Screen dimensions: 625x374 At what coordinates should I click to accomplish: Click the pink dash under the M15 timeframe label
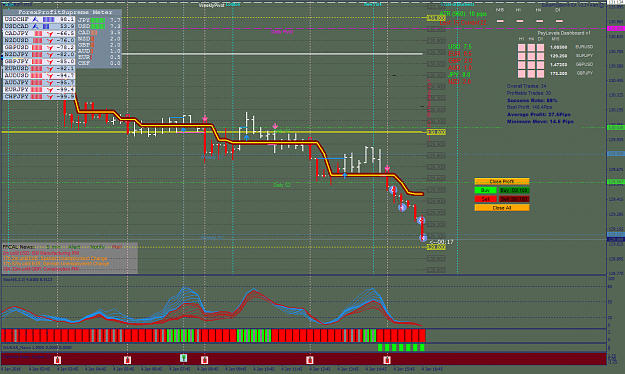click(x=500, y=21)
